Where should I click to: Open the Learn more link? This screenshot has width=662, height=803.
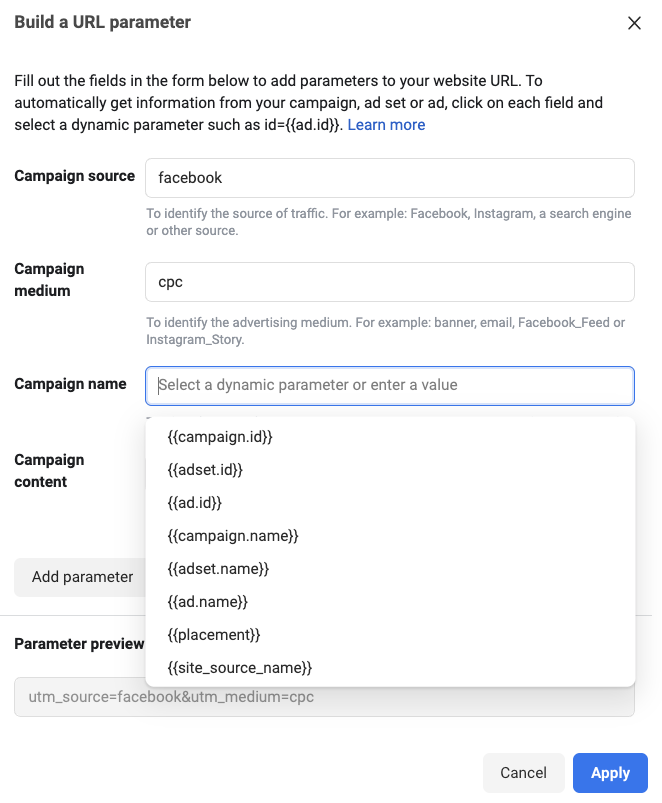pos(386,125)
